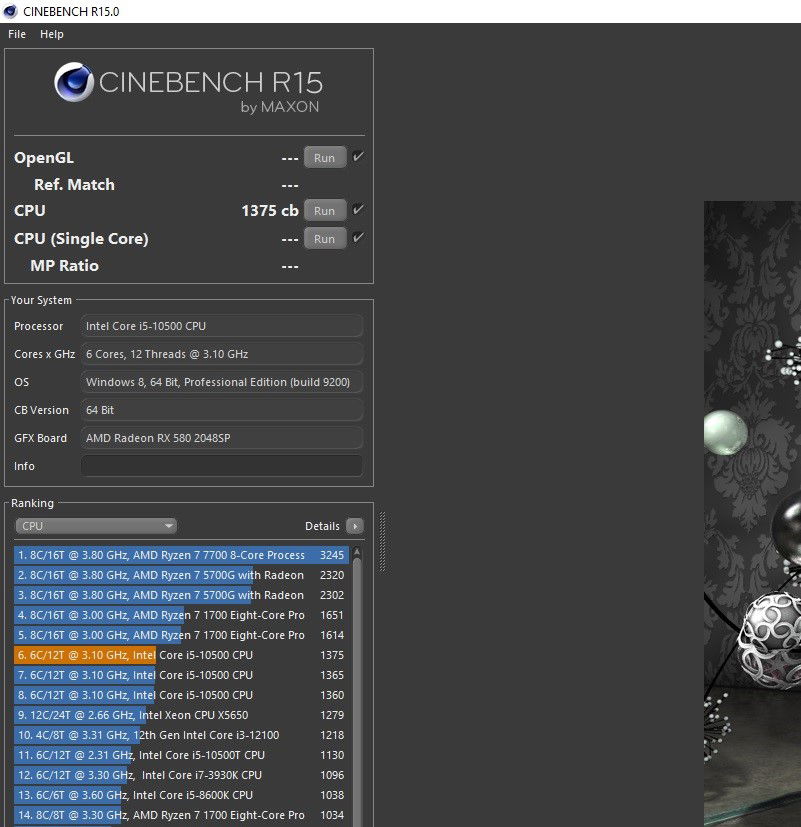The width and height of the screenshot is (801, 827).
Task: Select ranking row 14 with score 1034
Action: pyautogui.click(x=181, y=815)
